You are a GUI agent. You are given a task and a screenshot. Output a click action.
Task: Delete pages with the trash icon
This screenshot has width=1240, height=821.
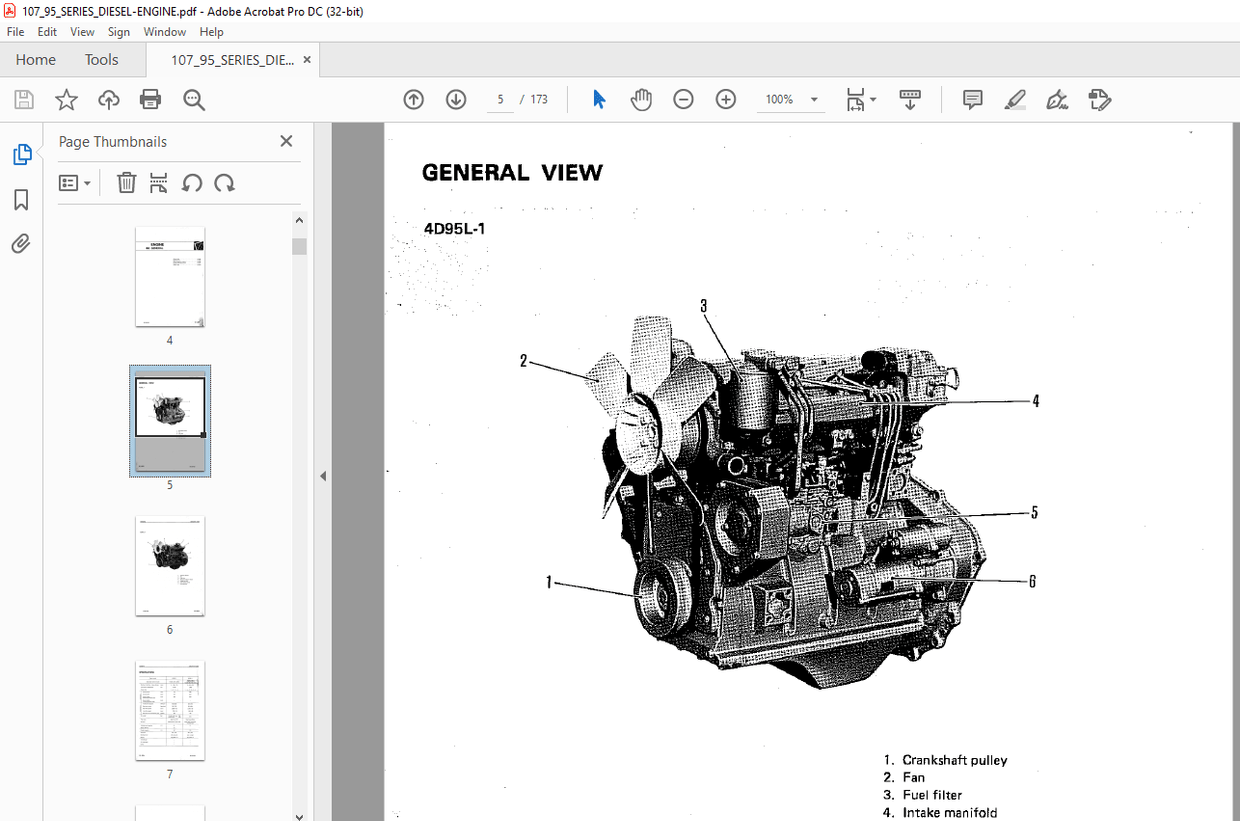126,182
